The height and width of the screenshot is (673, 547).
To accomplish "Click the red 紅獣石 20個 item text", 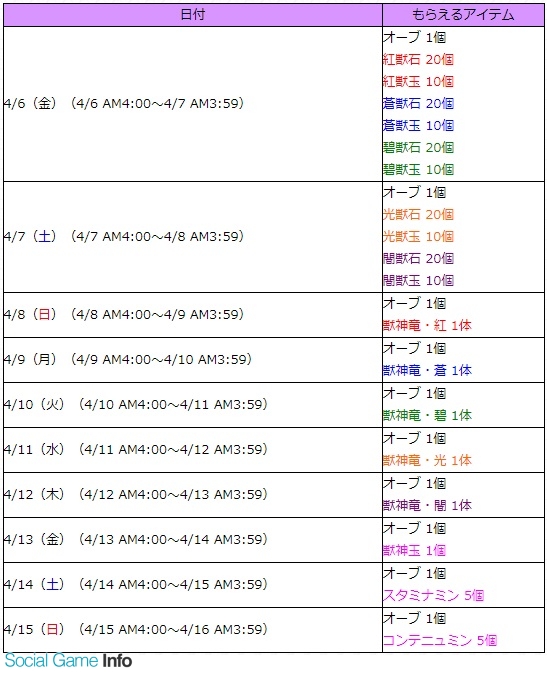I will 418,59.
